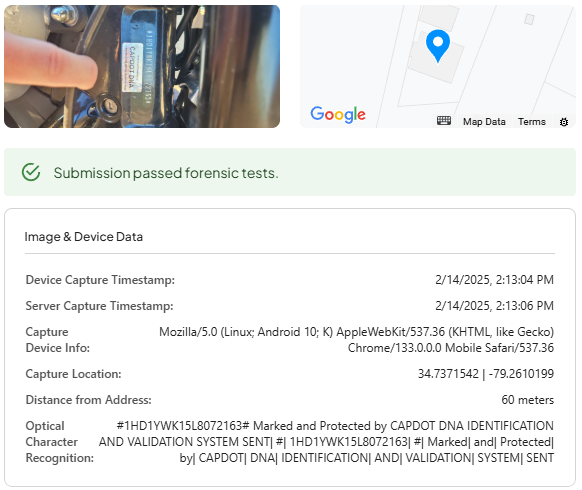The width and height of the screenshot is (582, 490).
Task: Select the Device Capture Timestamp value
Action: point(494,280)
